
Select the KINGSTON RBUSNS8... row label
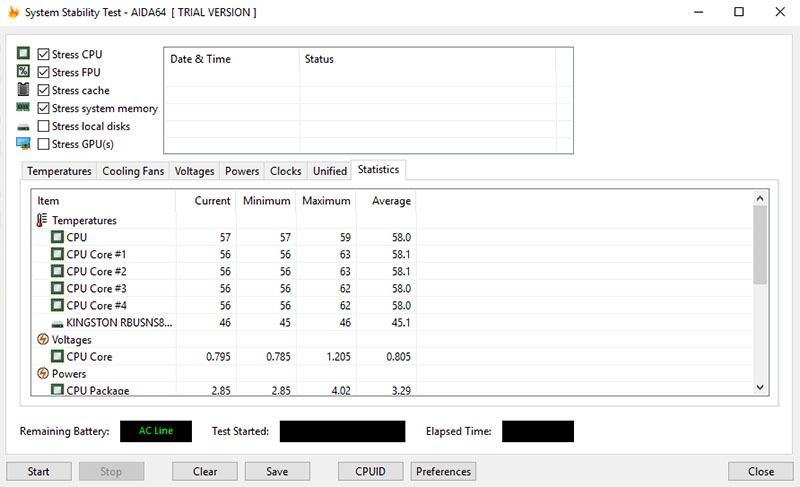119,322
